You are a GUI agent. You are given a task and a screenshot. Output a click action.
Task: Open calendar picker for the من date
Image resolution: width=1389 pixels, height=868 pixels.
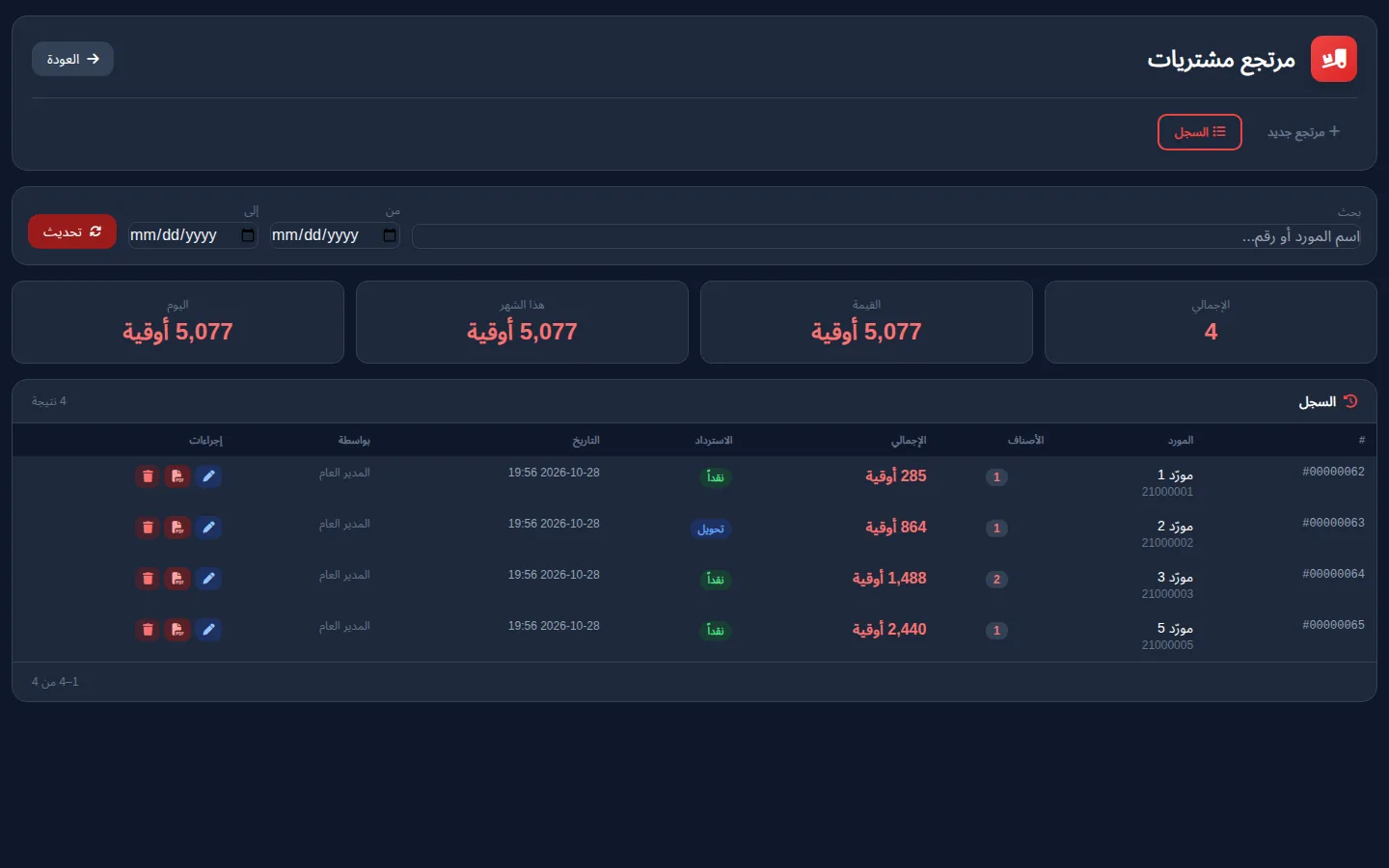tap(390, 235)
